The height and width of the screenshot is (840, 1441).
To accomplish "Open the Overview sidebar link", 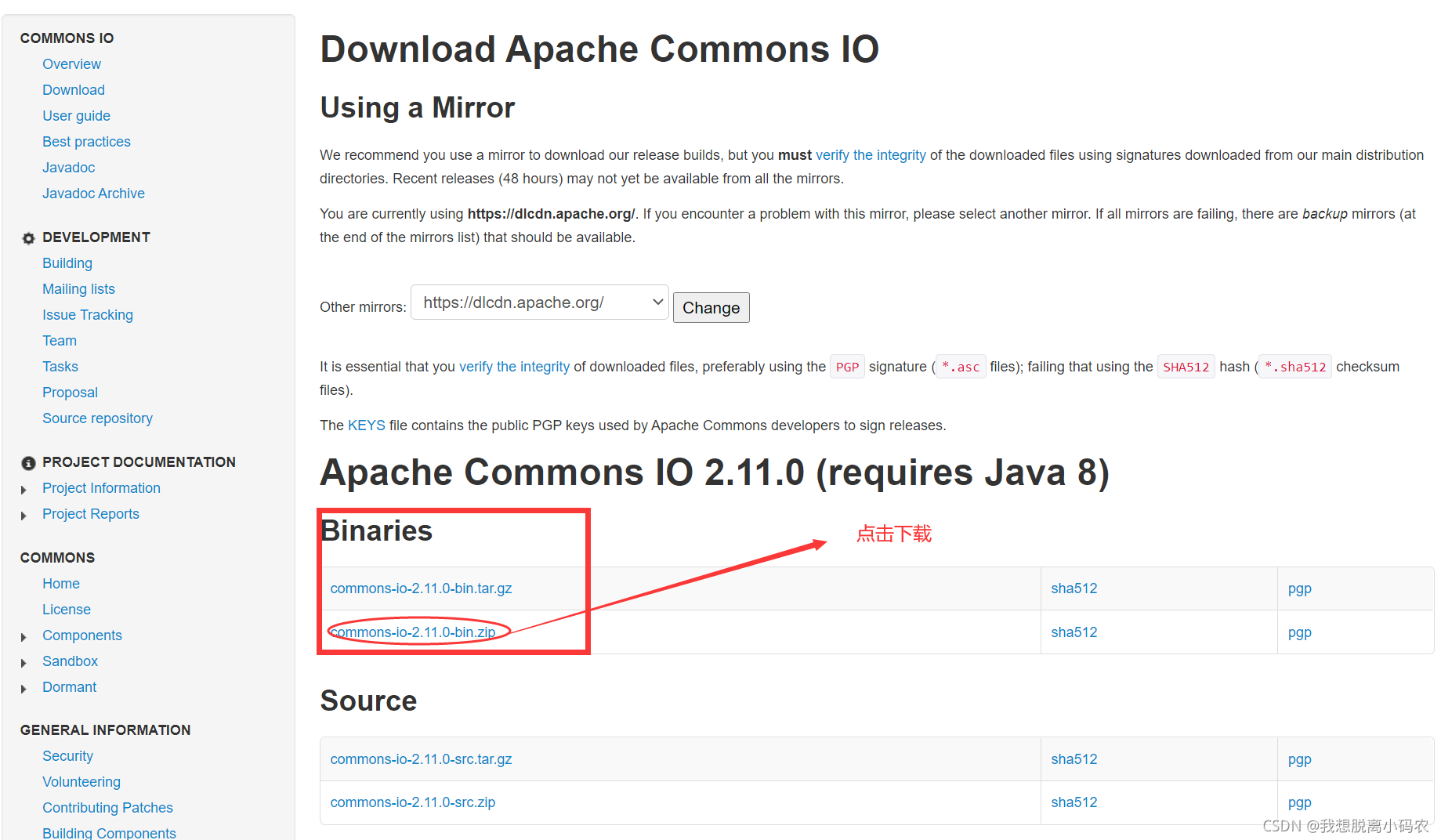I will [71, 64].
